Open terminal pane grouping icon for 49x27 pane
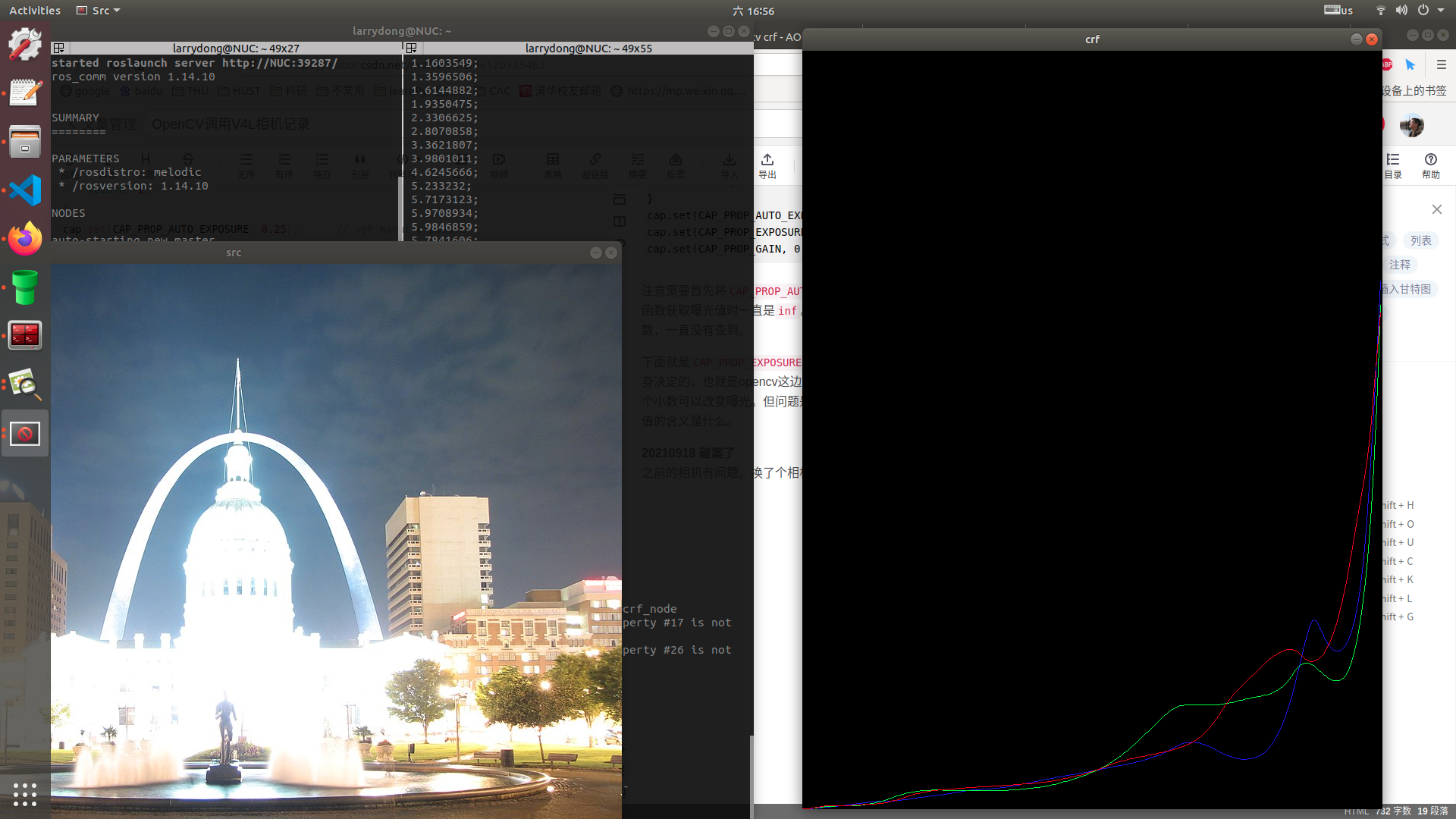Viewport: 1456px width, 819px height. tap(58, 48)
